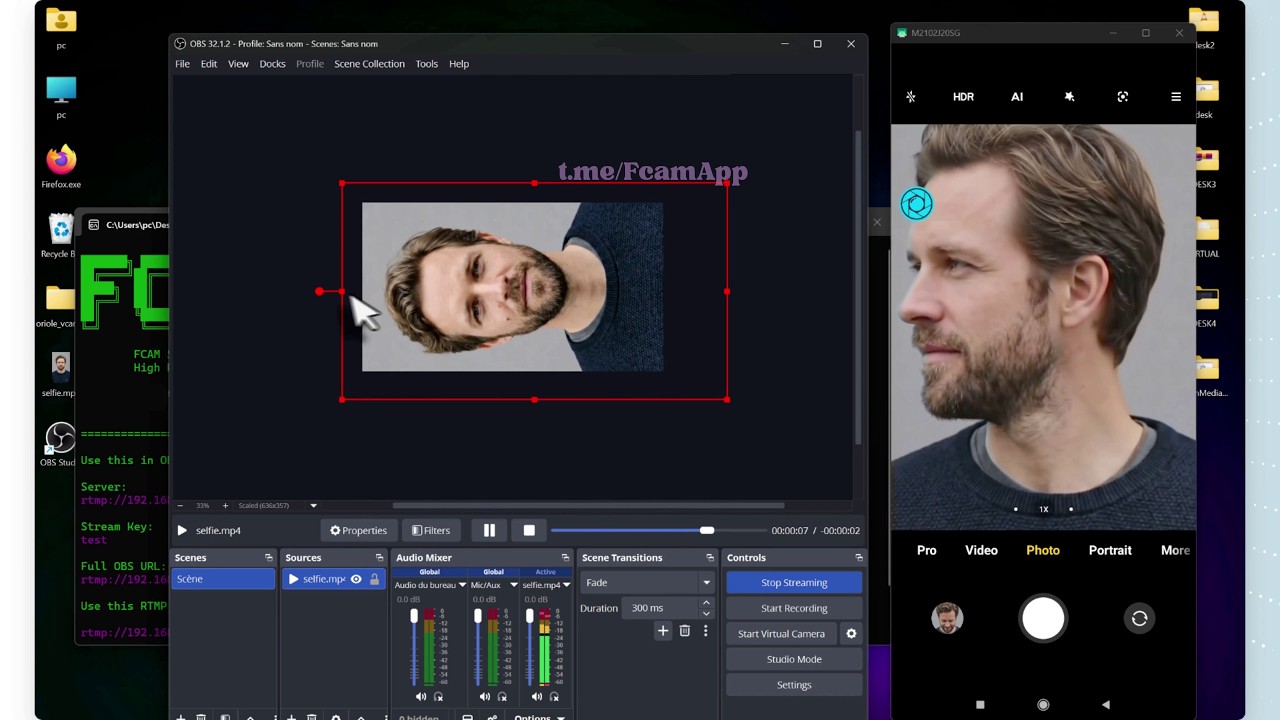This screenshot has width=1280, height=720.
Task: Tap the Google Lens scan icon
Action: [x=1123, y=97]
